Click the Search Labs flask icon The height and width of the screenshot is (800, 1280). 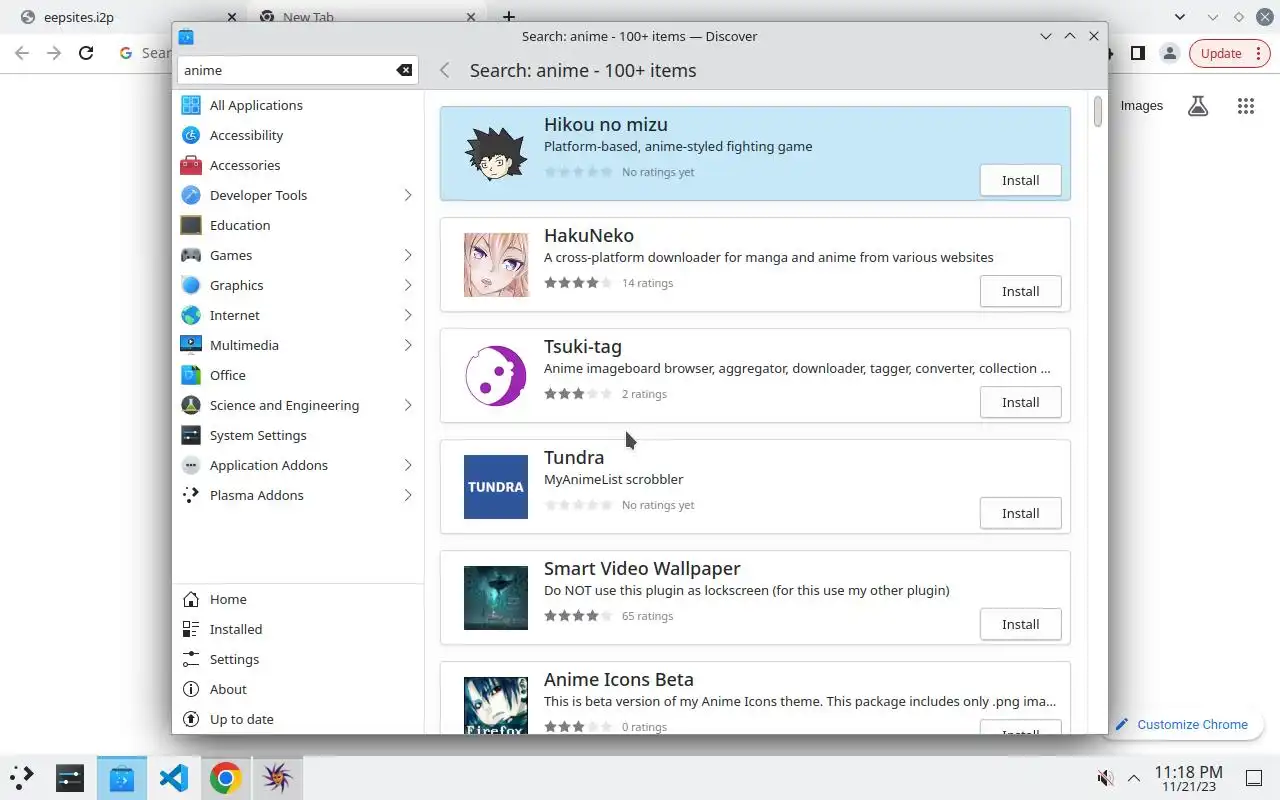point(1198,106)
